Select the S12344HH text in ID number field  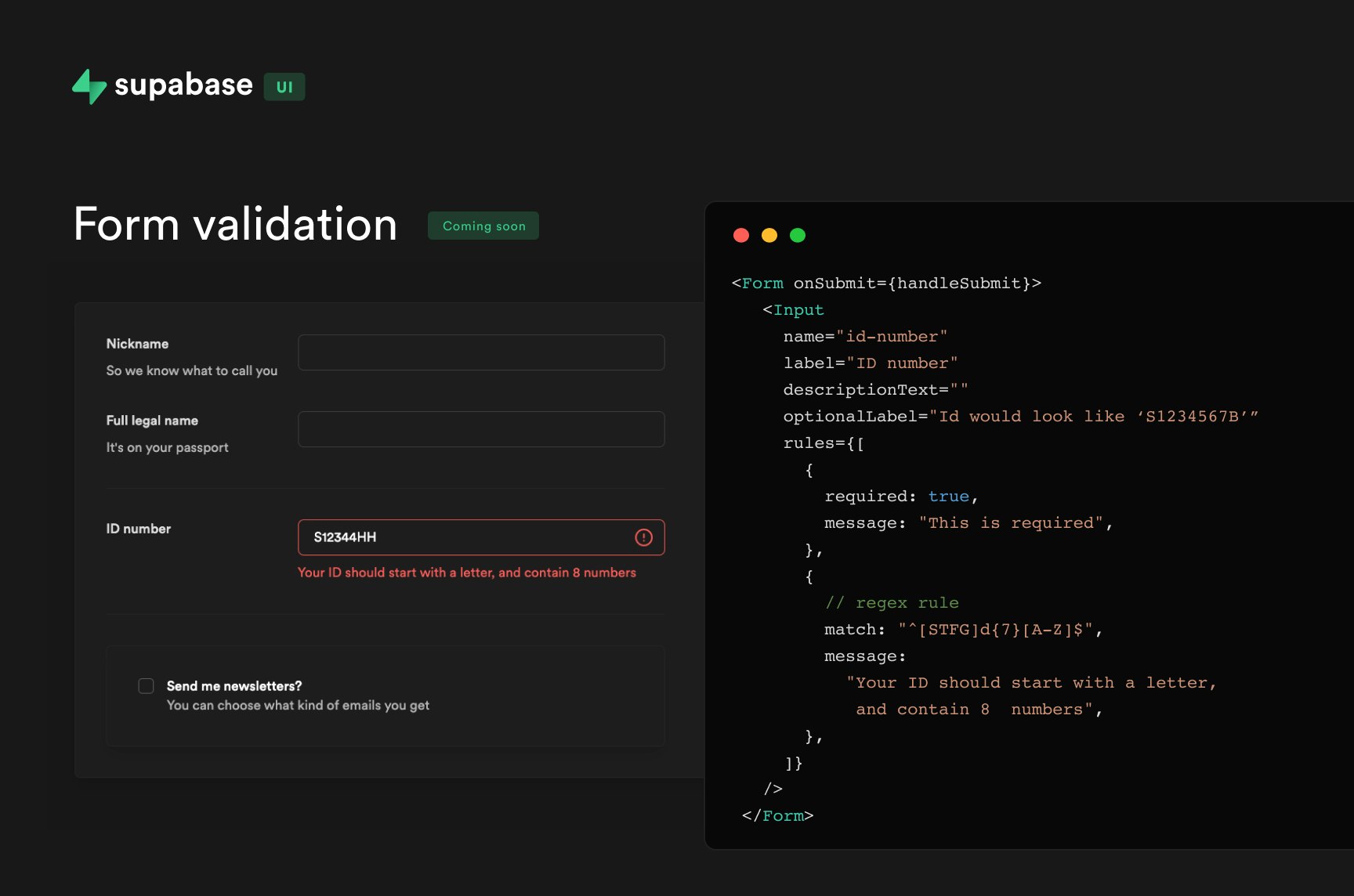[x=344, y=537]
